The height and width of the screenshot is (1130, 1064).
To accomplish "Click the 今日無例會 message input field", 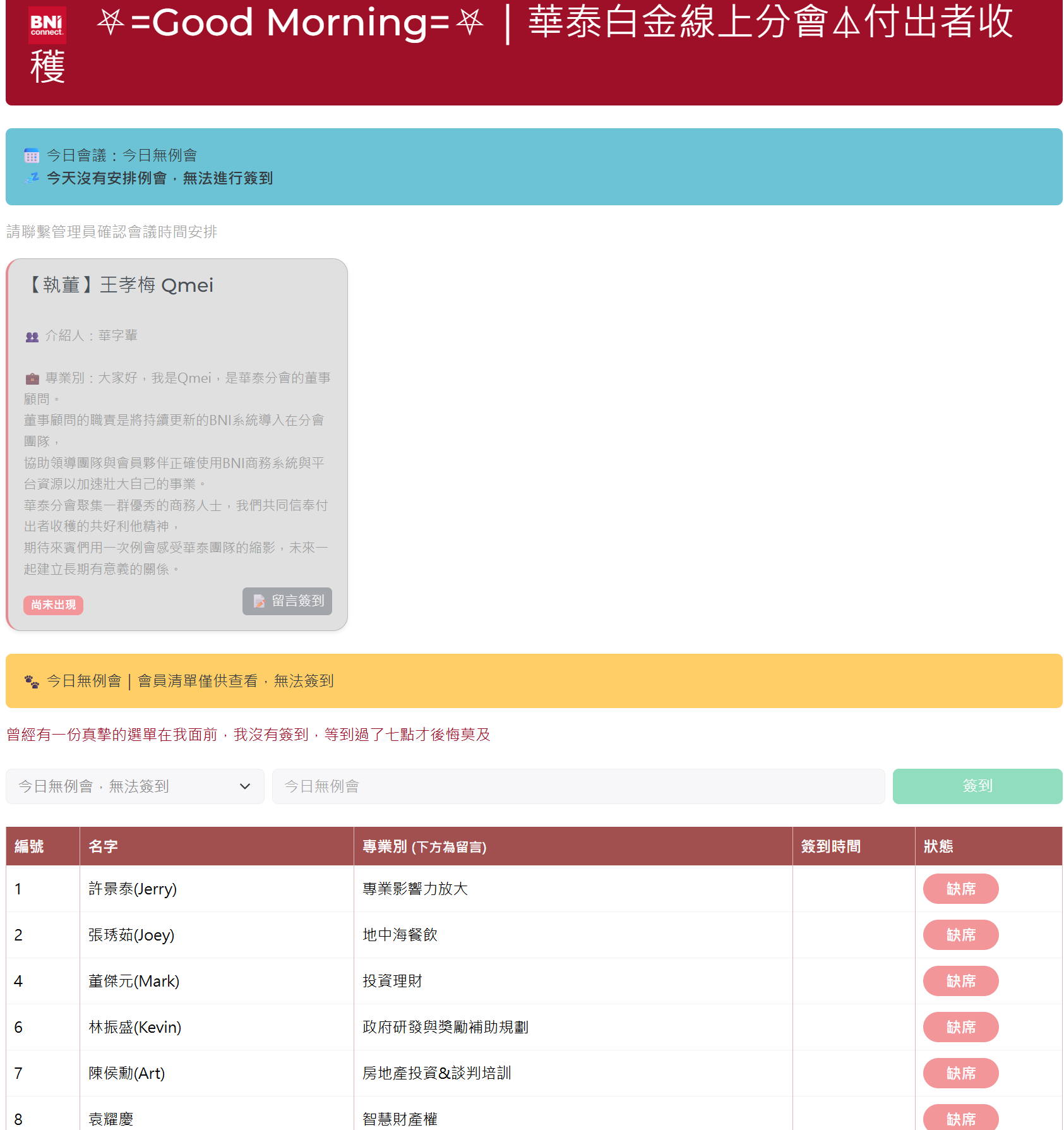I will pyautogui.click(x=578, y=786).
